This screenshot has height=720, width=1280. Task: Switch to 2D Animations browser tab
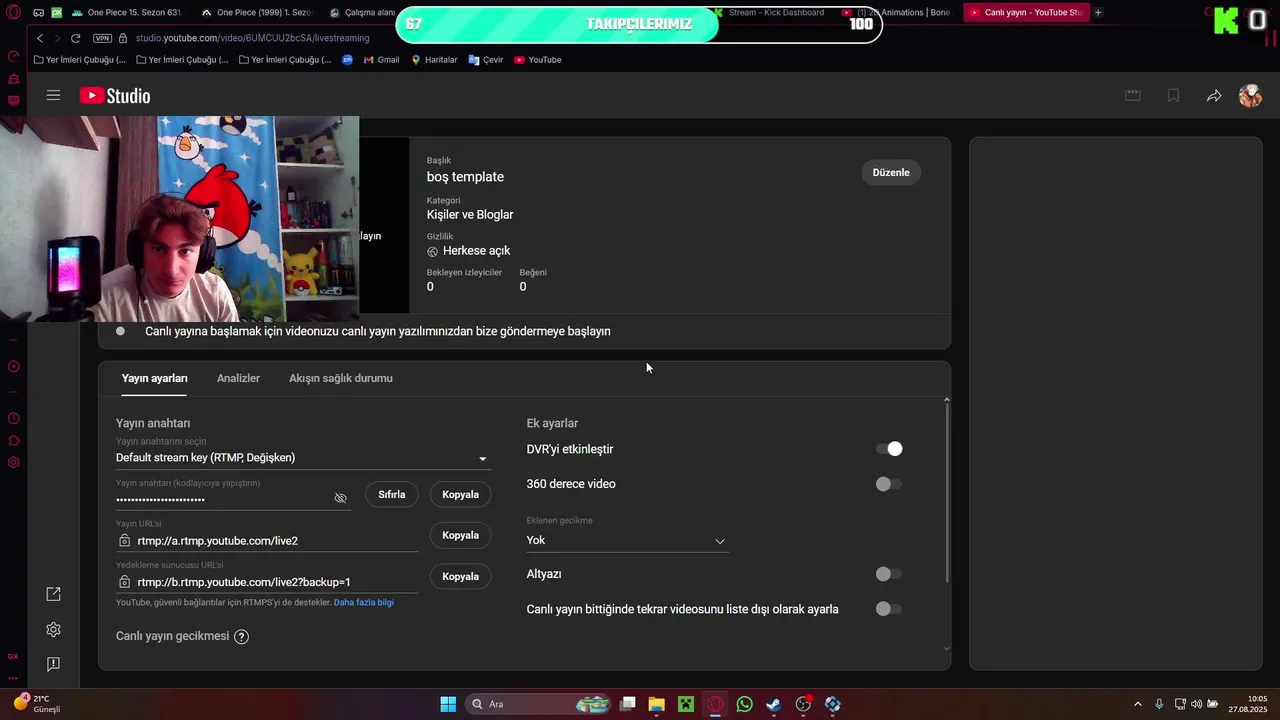pyautogui.click(x=896, y=12)
